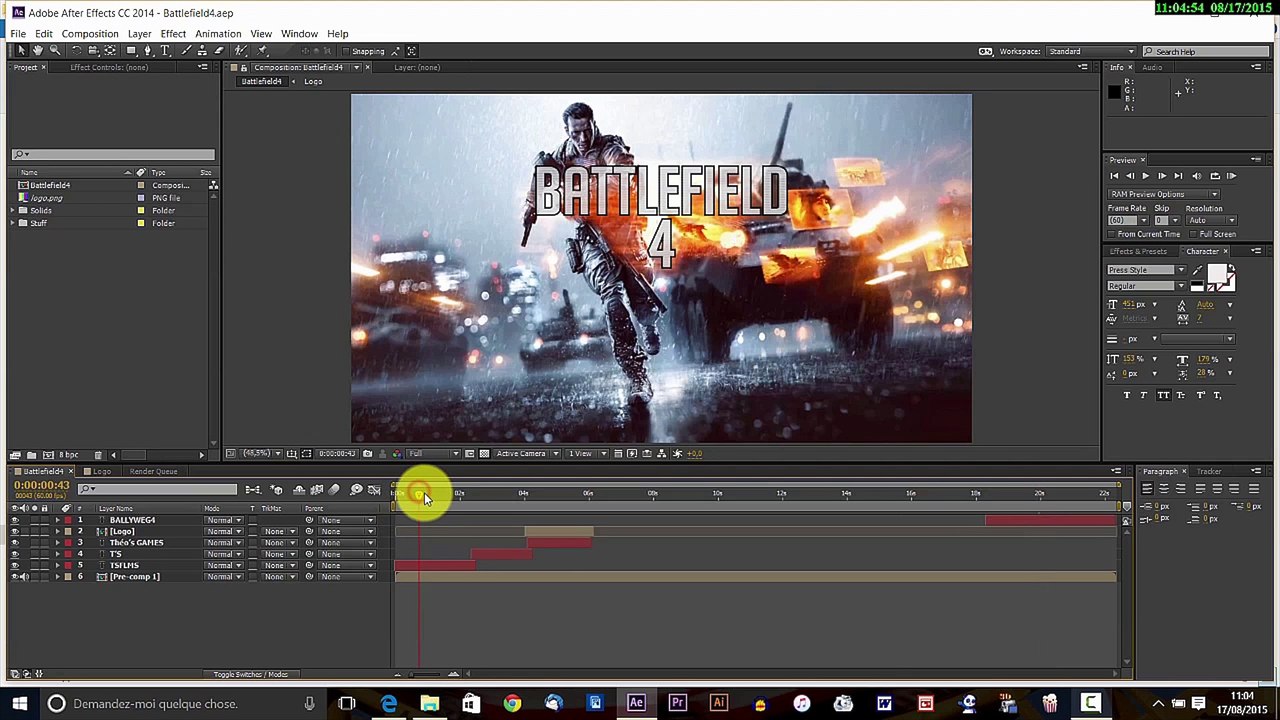Click the Project panel search field
Screen dimensions: 1280x720
[113, 154]
